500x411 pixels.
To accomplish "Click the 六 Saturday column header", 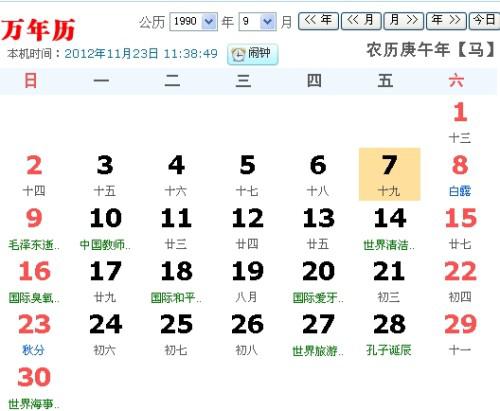I will point(456,81).
